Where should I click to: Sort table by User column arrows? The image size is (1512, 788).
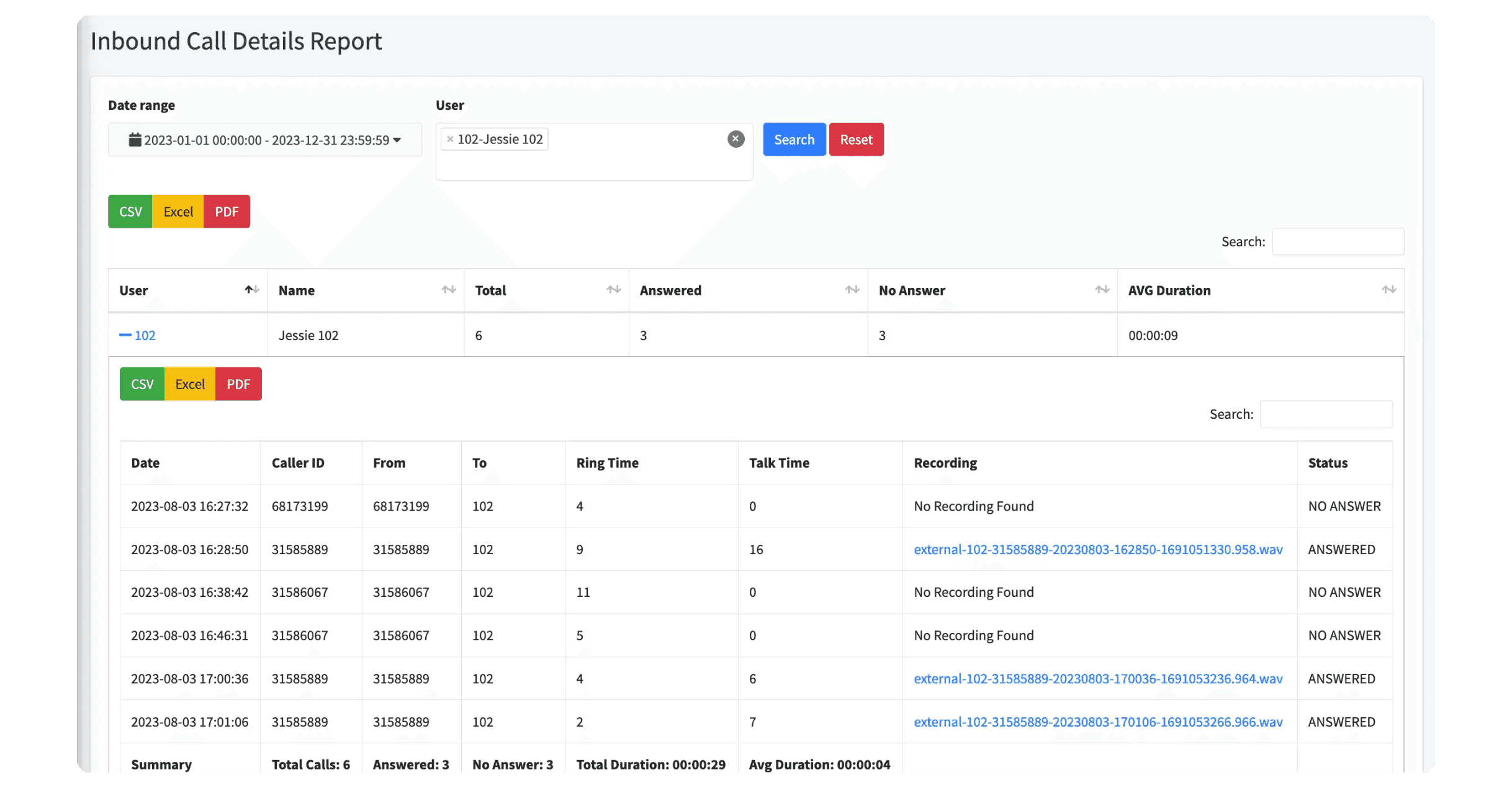click(251, 290)
